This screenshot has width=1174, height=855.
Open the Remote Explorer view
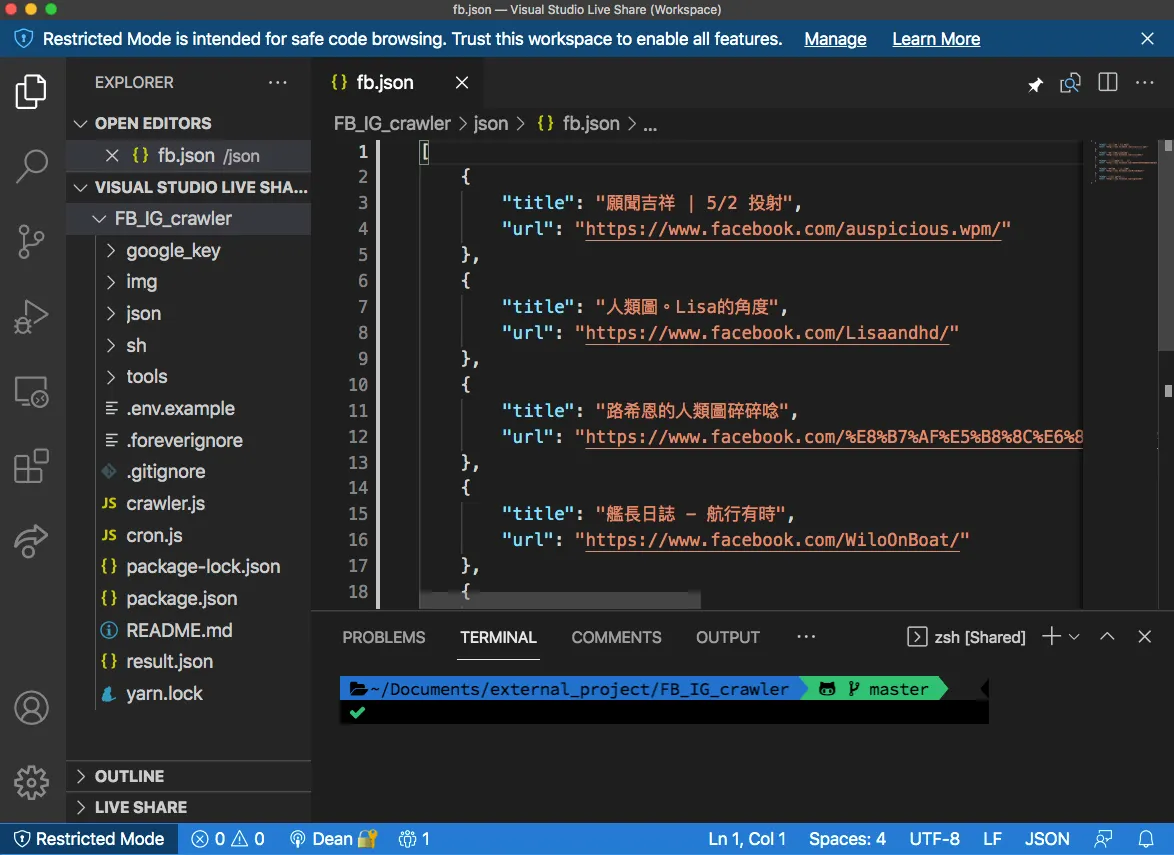pyautogui.click(x=31, y=391)
